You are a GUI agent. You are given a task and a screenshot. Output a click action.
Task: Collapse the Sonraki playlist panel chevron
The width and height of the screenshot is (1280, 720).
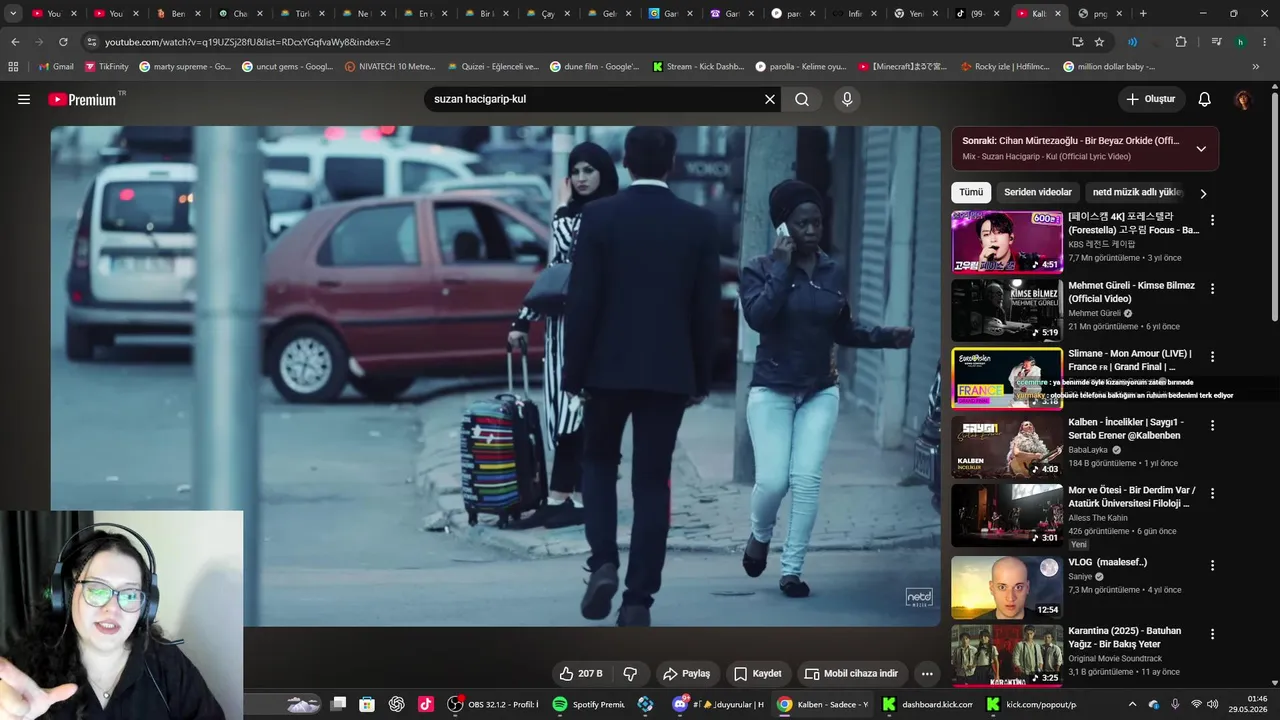pos(1201,149)
